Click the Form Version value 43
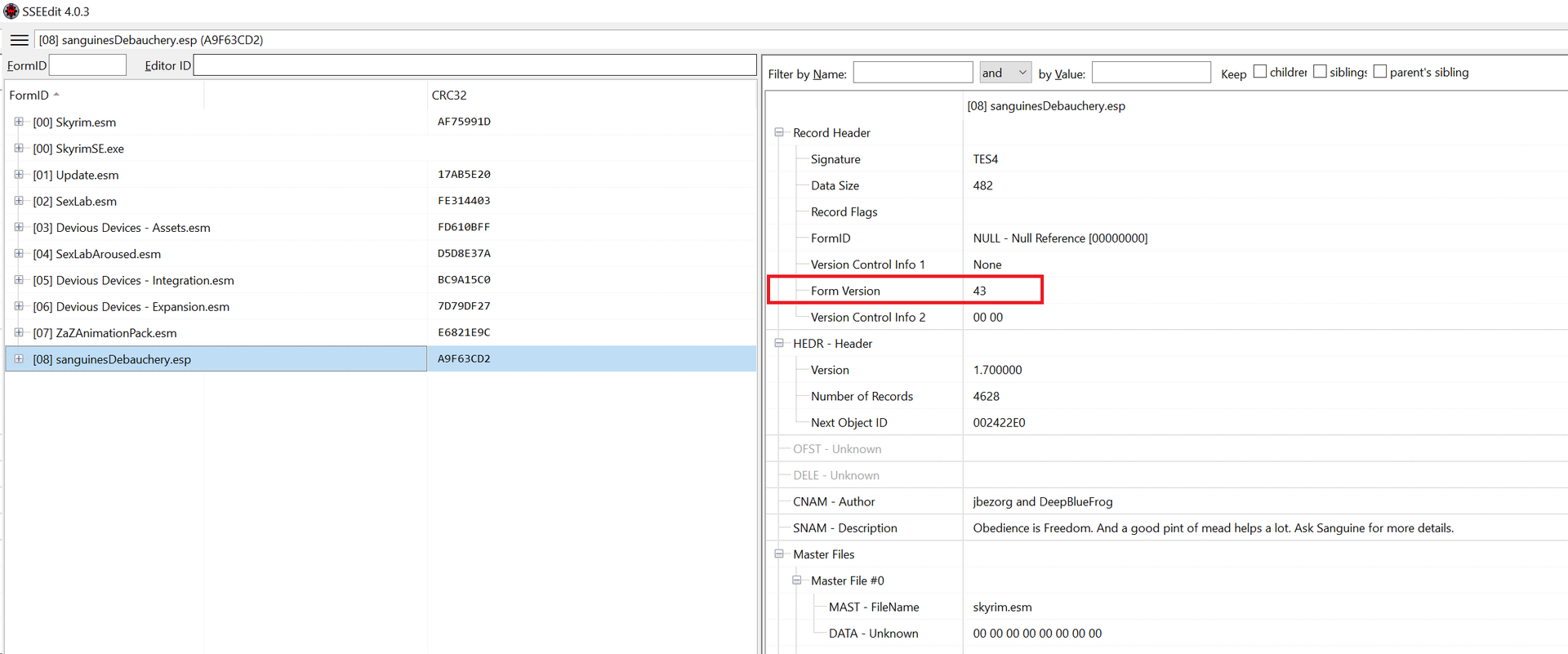The width and height of the screenshot is (1568, 654). (980, 291)
